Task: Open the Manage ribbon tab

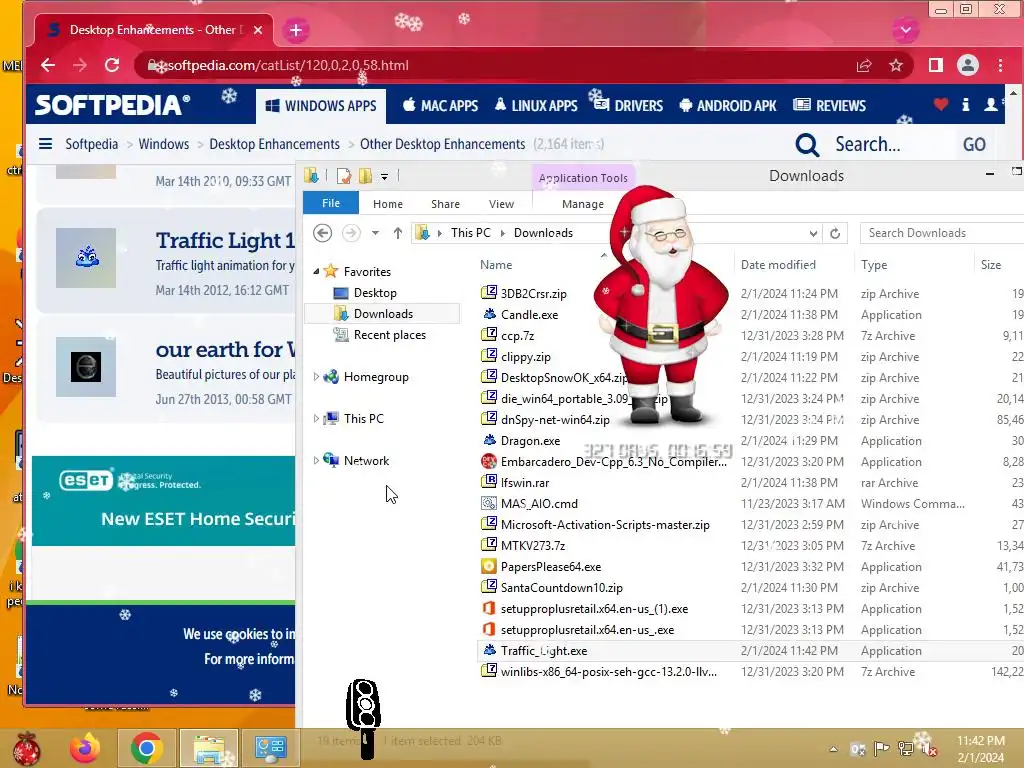Action: 583,204
